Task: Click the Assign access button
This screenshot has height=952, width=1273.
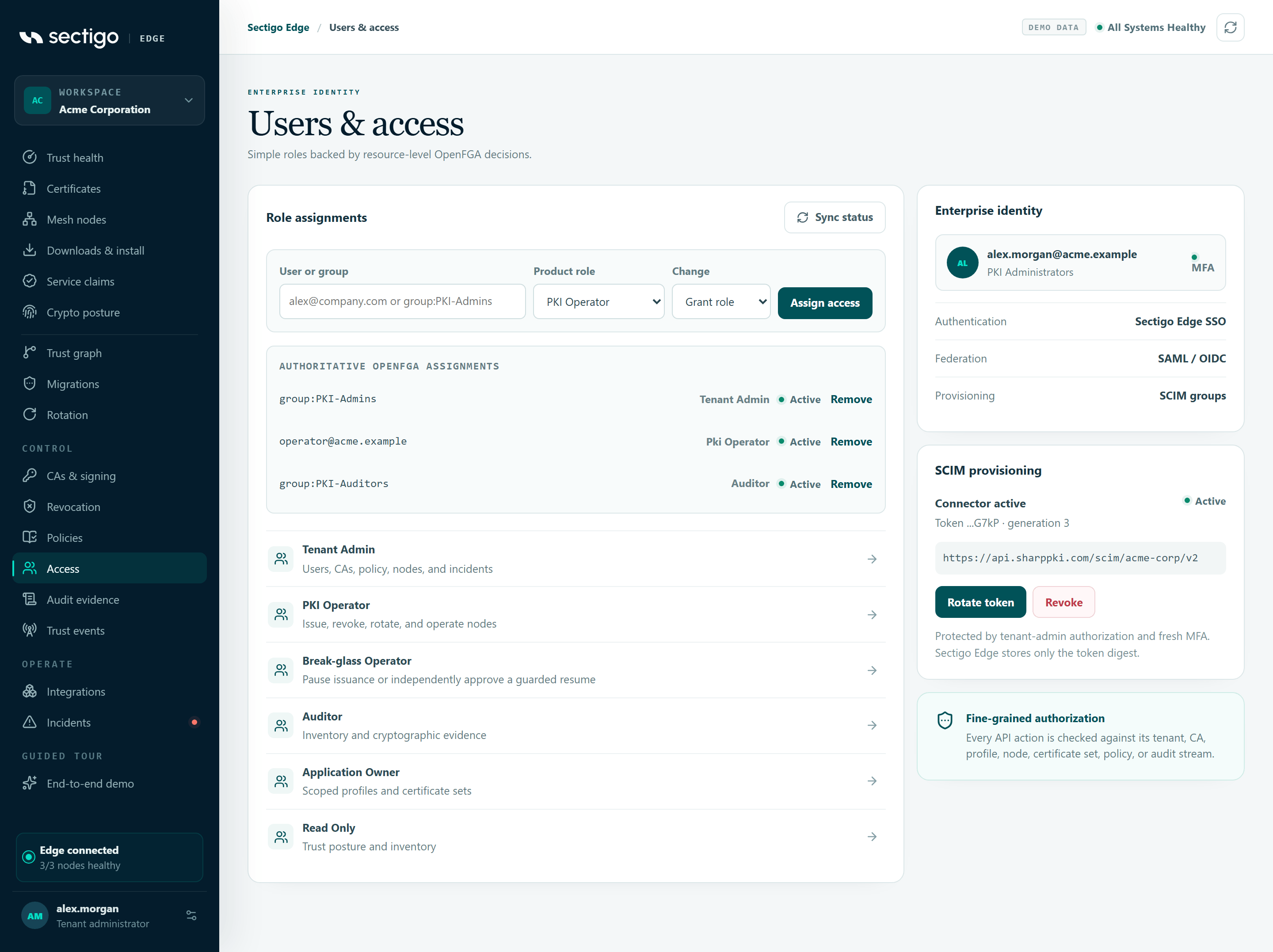Action: point(825,303)
